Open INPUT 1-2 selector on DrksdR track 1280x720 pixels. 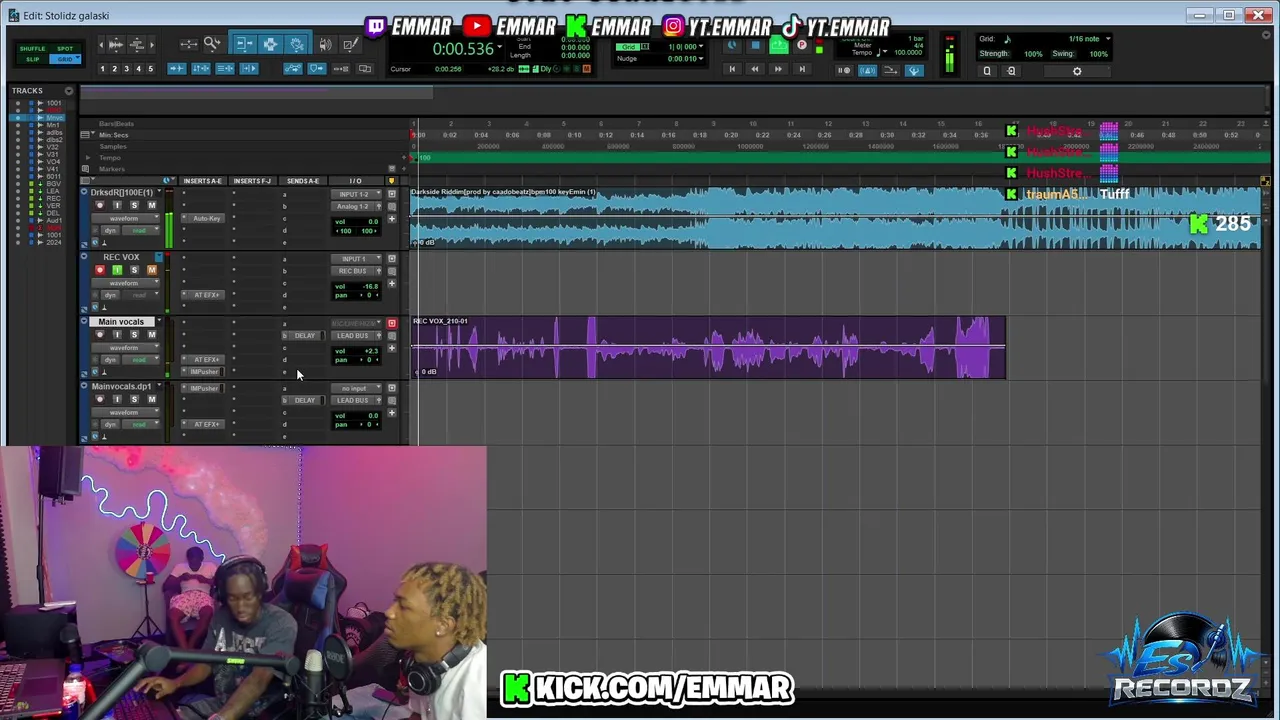click(357, 194)
